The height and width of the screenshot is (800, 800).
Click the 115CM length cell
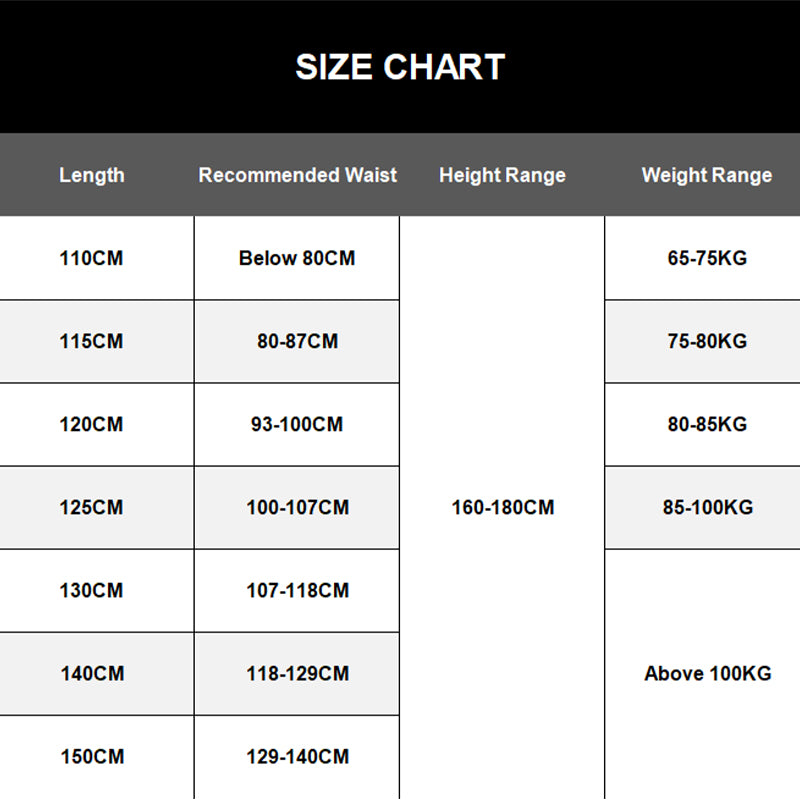pyautogui.click(x=92, y=341)
